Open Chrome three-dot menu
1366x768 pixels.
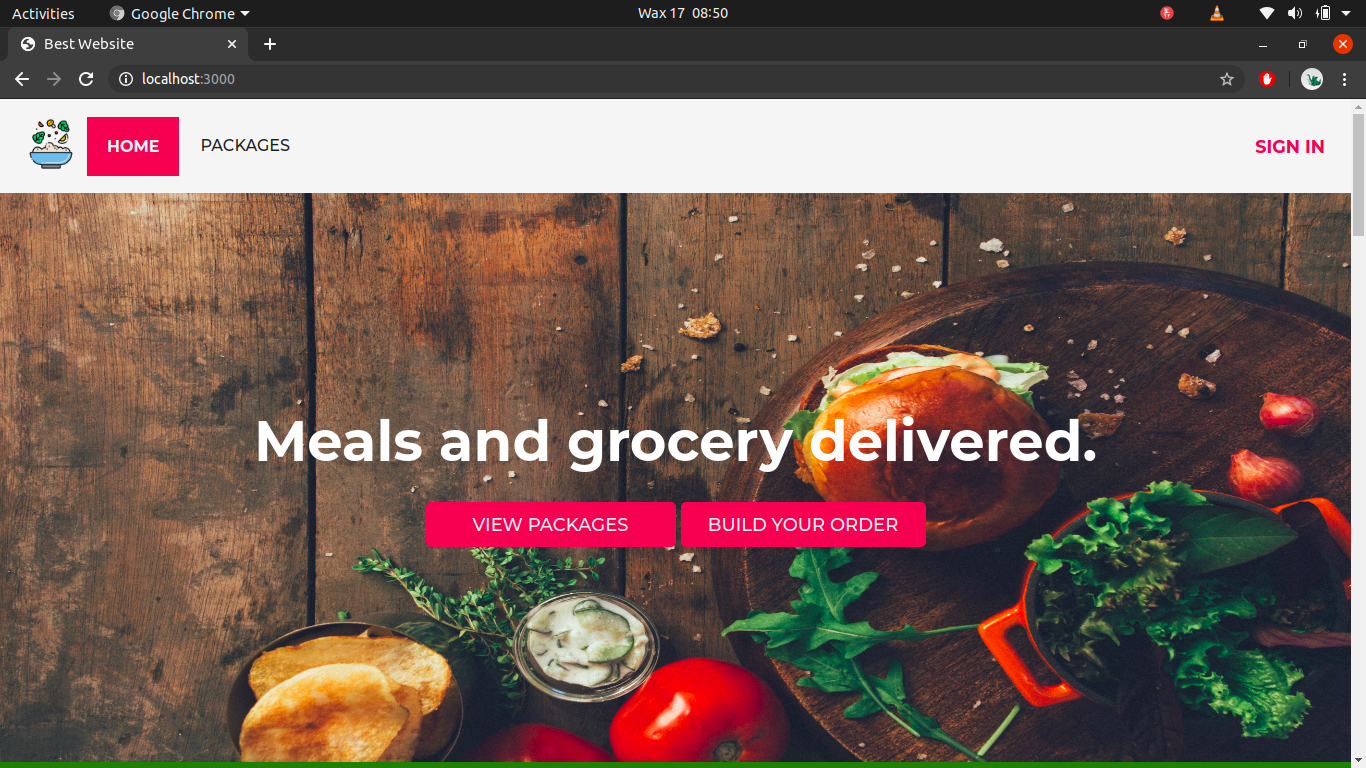tap(1344, 79)
